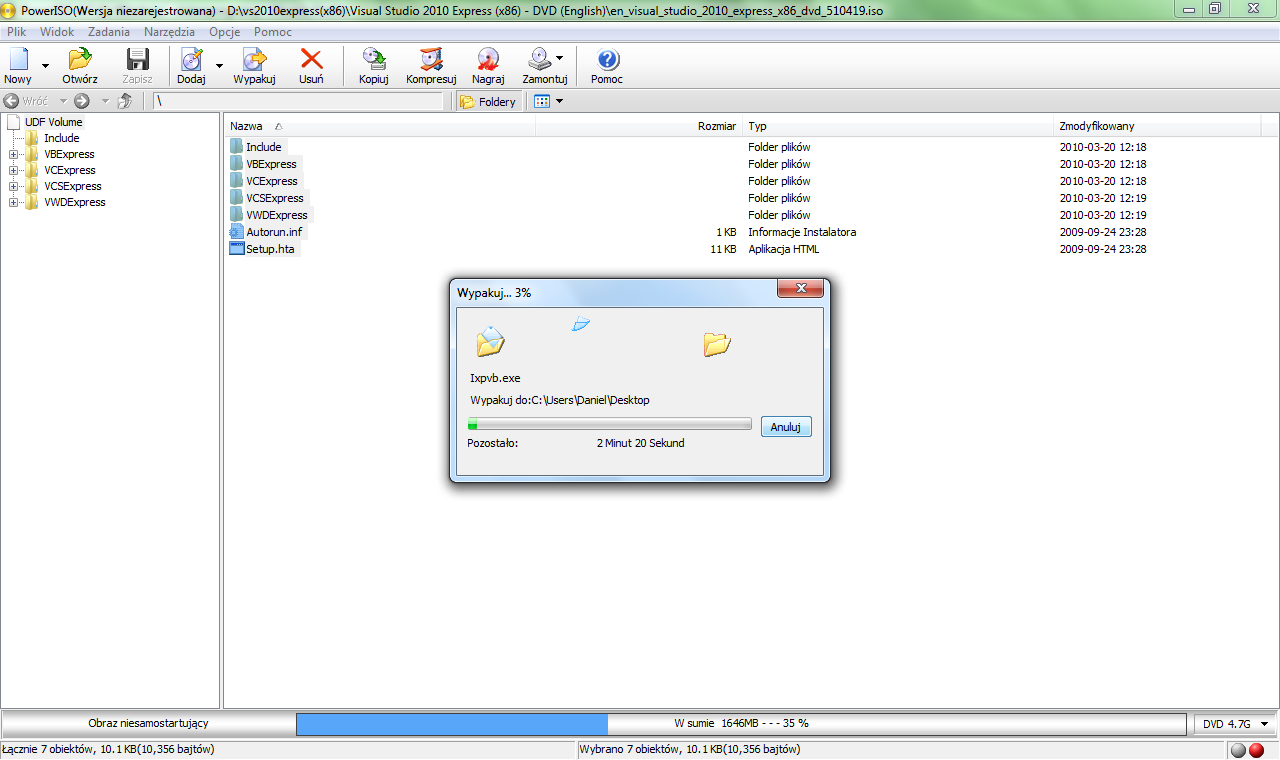1280x760 pixels.
Task: Open an image with the Otwórz icon
Action: coord(79,61)
